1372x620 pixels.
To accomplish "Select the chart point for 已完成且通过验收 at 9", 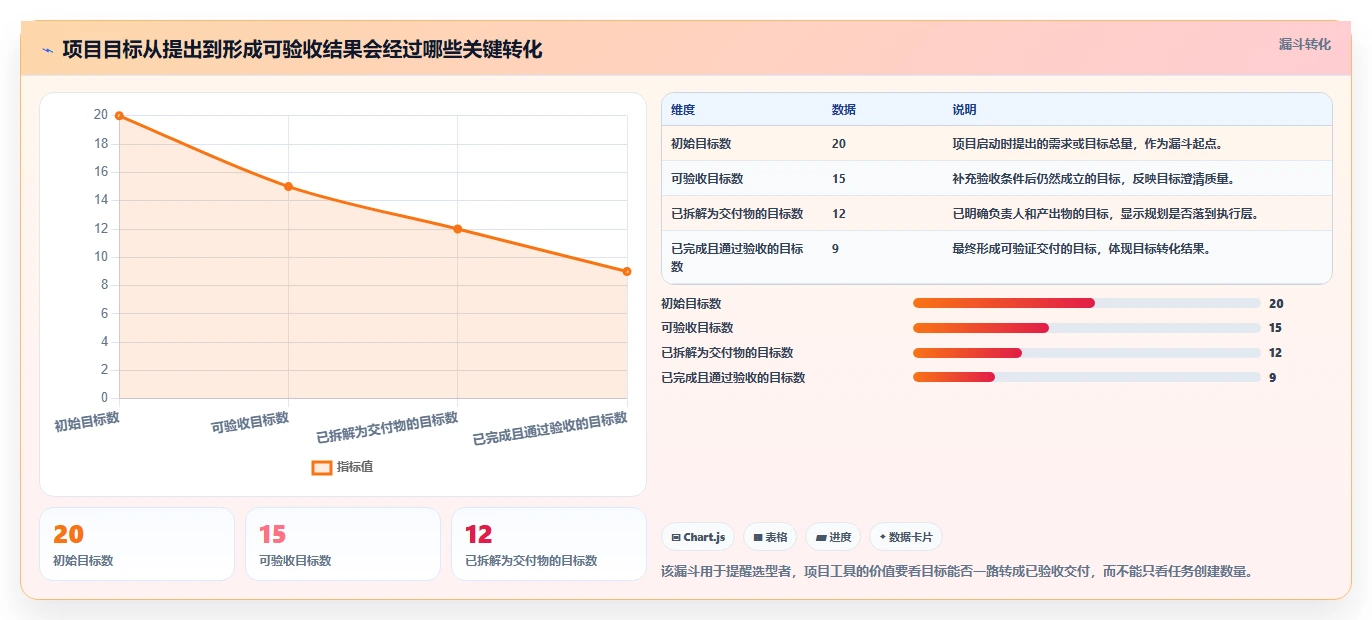I will pos(627,271).
